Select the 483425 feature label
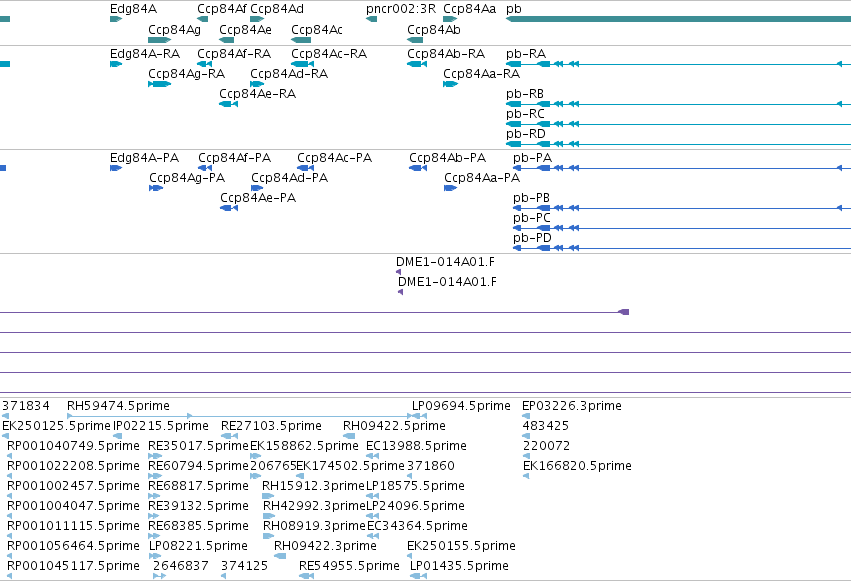Screen dimensions: 851x581 pos(546,426)
